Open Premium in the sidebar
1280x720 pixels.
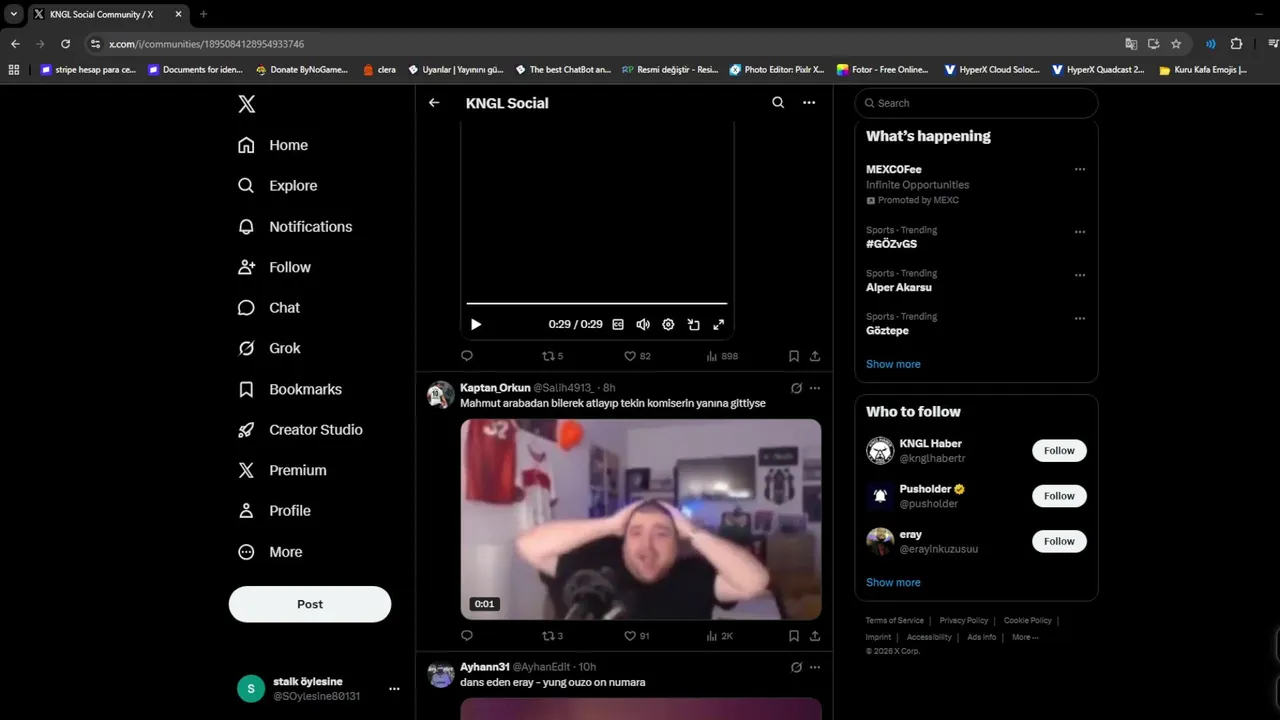(282, 470)
